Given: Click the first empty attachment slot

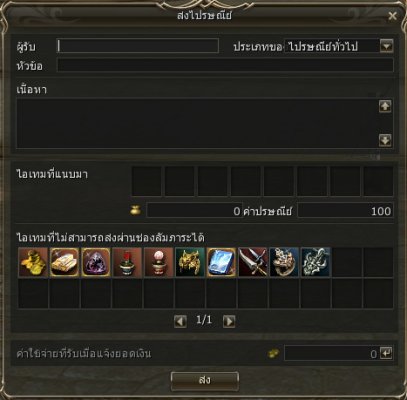Looking at the screenshot, I should [146, 181].
